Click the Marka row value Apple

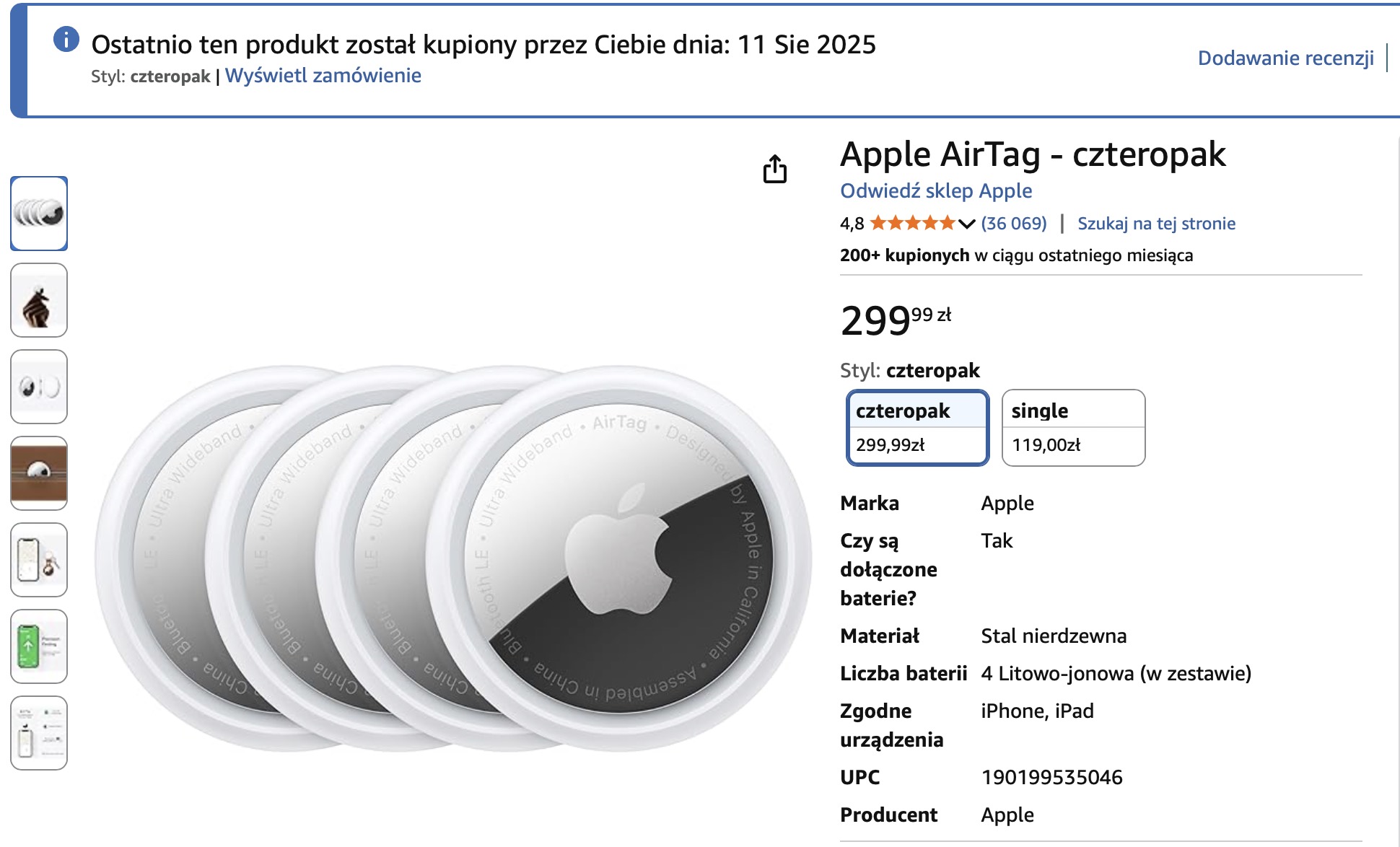[1007, 503]
